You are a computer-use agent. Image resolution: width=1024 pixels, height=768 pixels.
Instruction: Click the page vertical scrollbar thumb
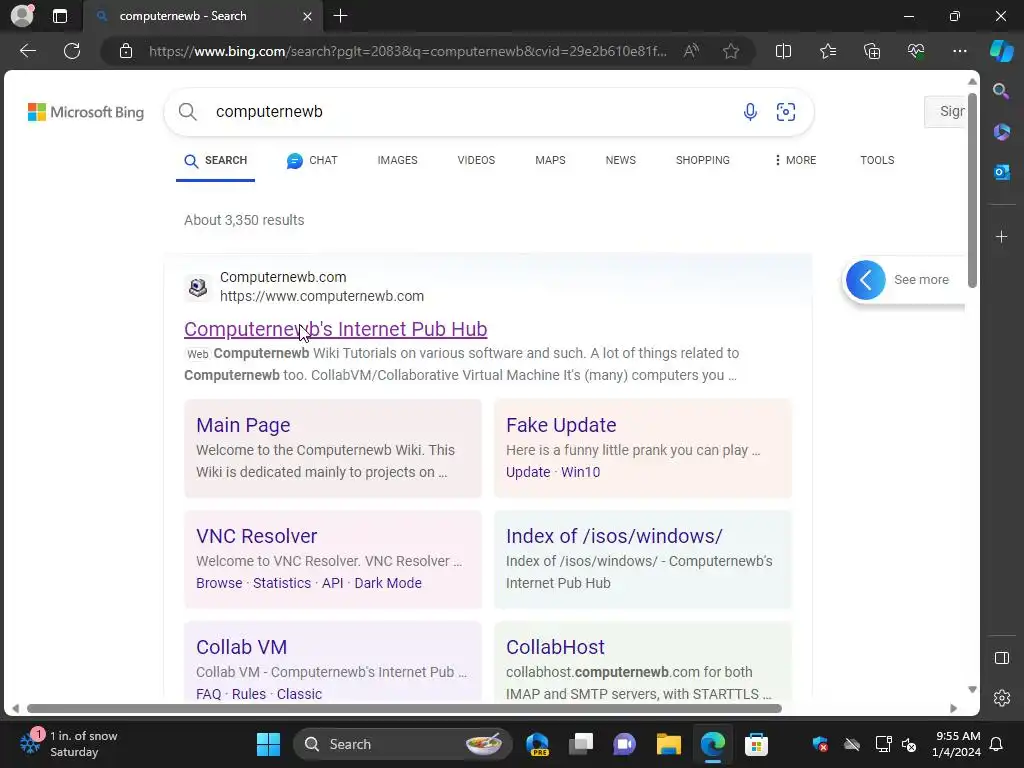972,189
